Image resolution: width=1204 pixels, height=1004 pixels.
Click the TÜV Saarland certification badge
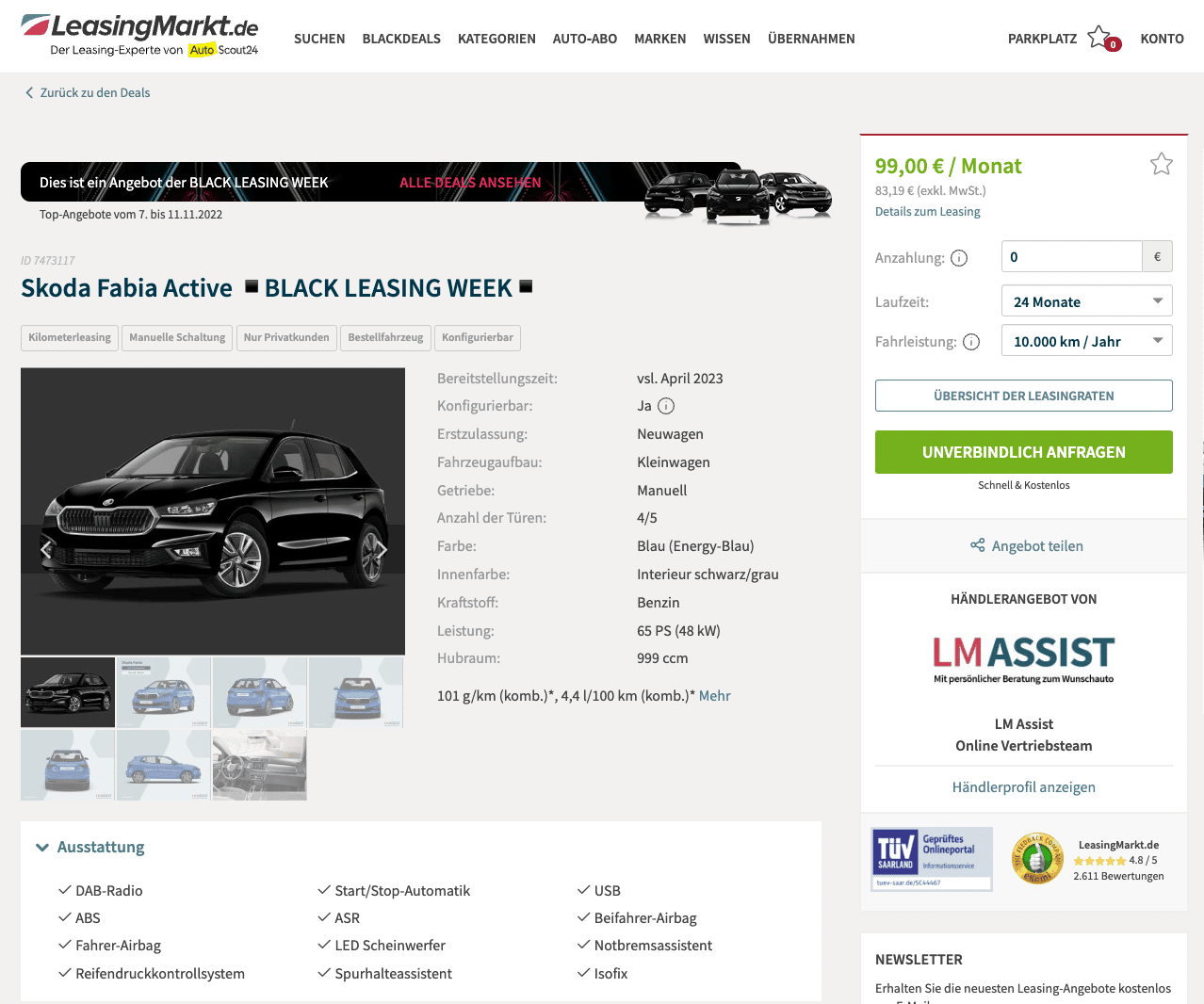click(932, 859)
